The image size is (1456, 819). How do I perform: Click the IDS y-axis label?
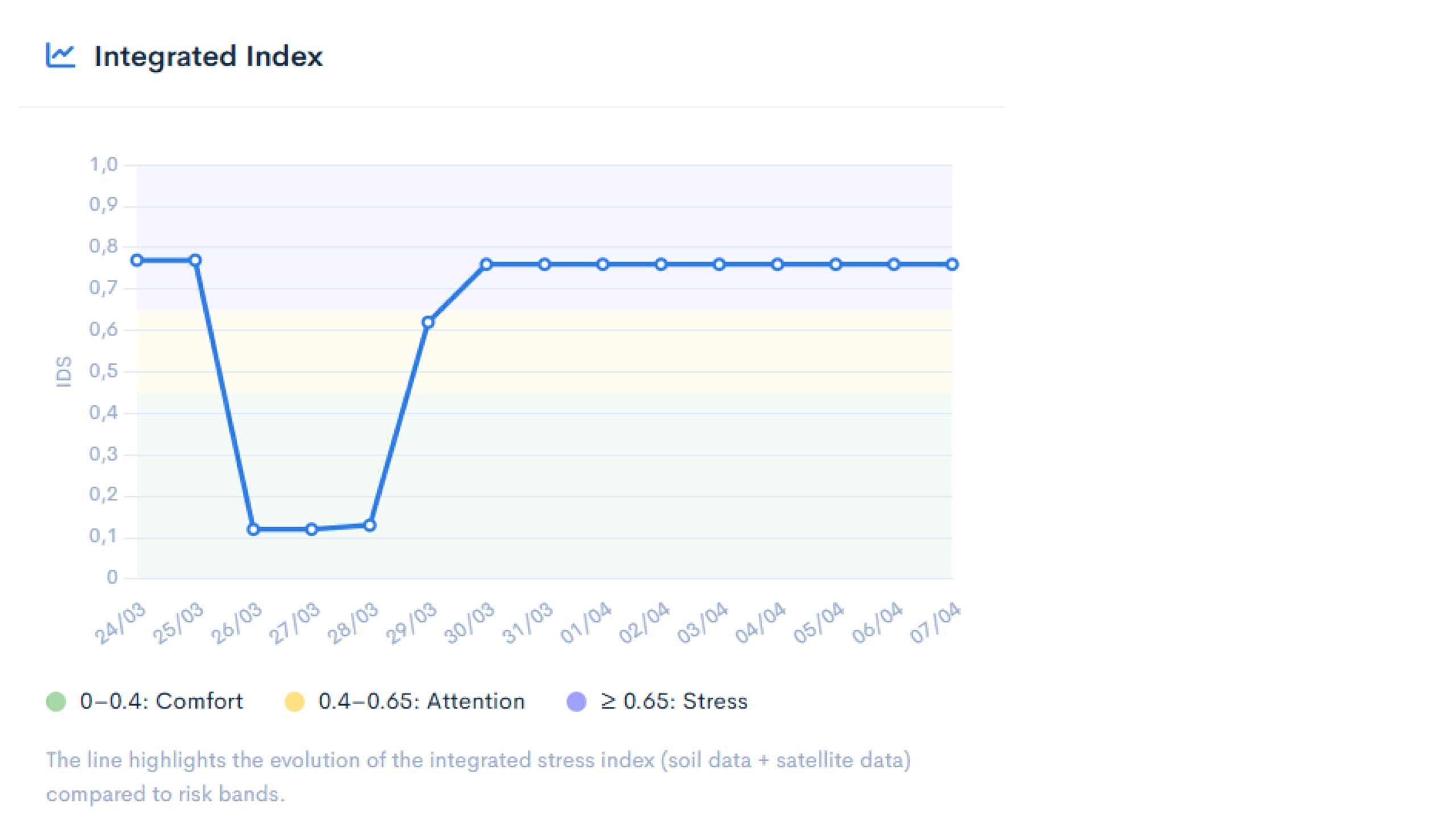click(x=64, y=372)
